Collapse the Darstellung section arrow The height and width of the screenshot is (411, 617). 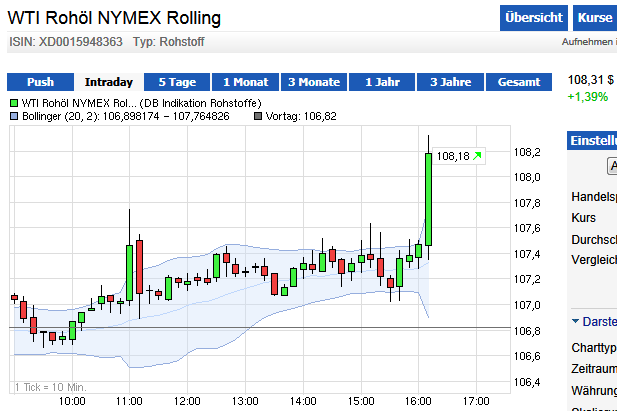[575, 321]
